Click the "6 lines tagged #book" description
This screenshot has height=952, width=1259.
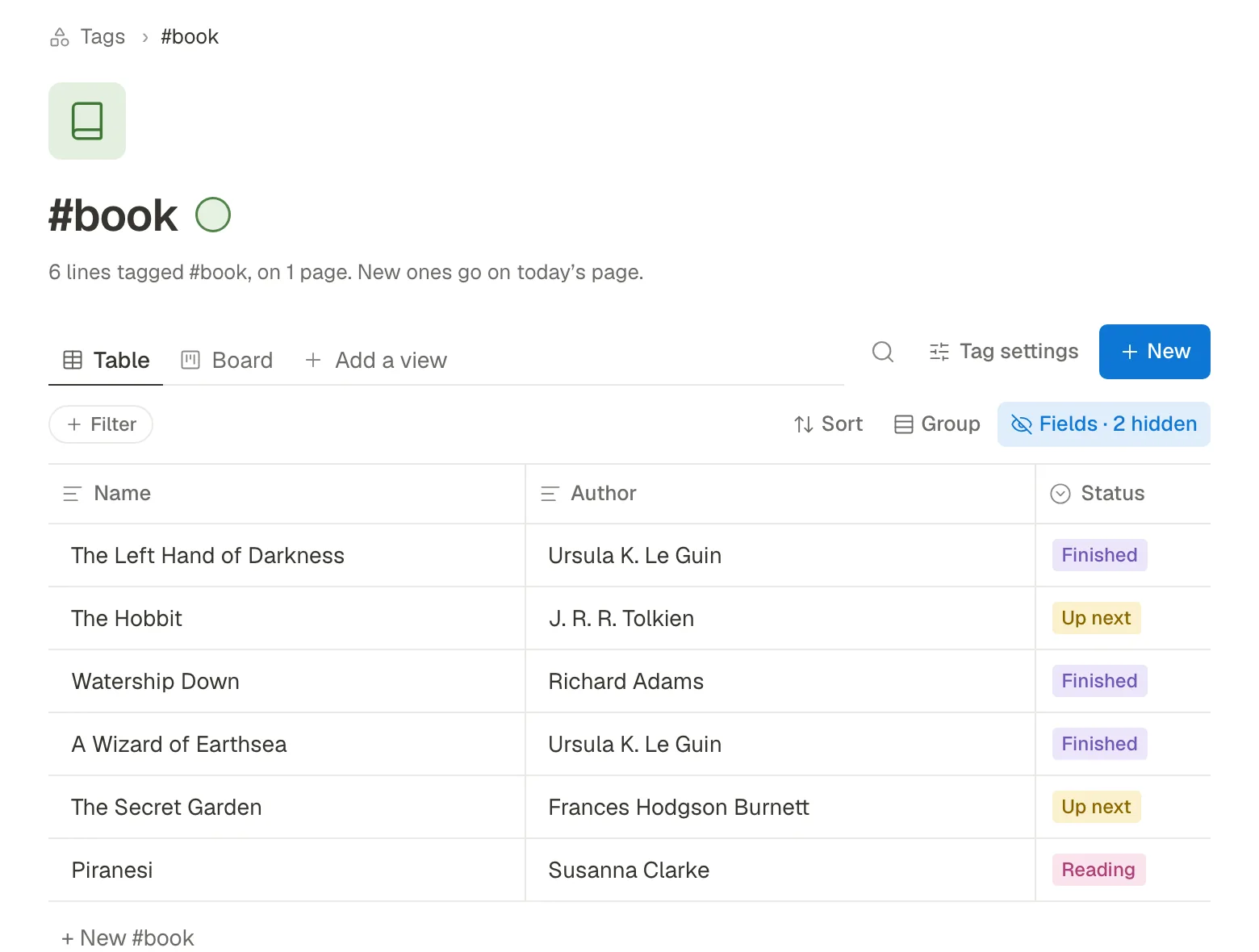346,273
